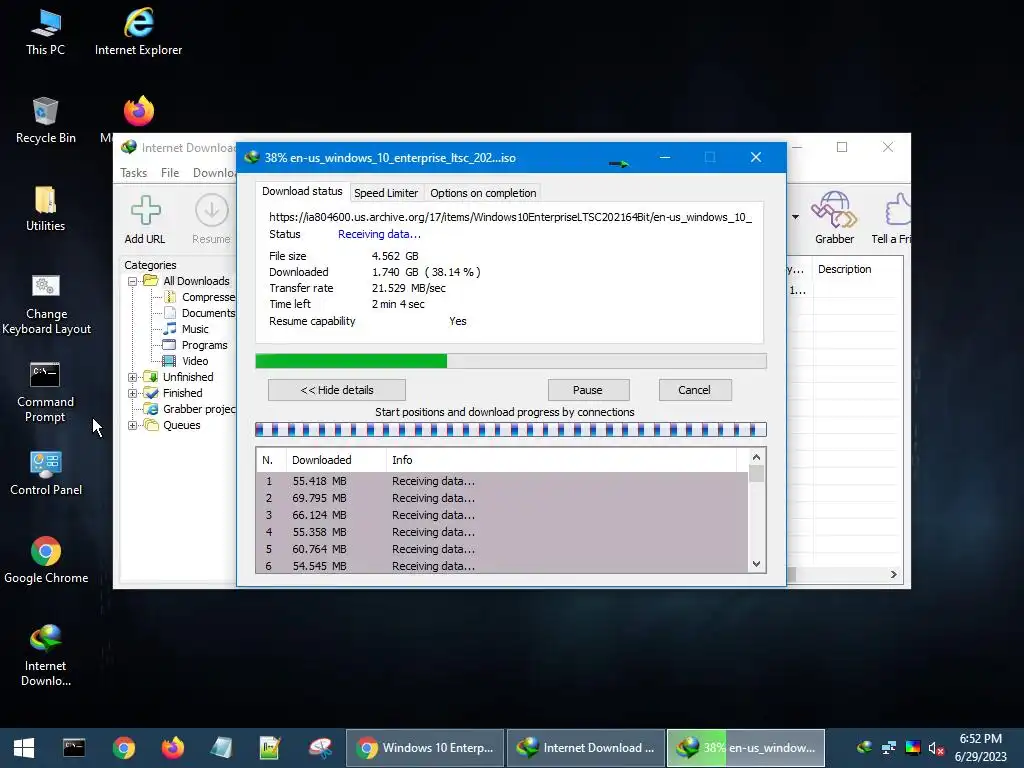Switch to the Speed Limiter tab

[x=386, y=193]
